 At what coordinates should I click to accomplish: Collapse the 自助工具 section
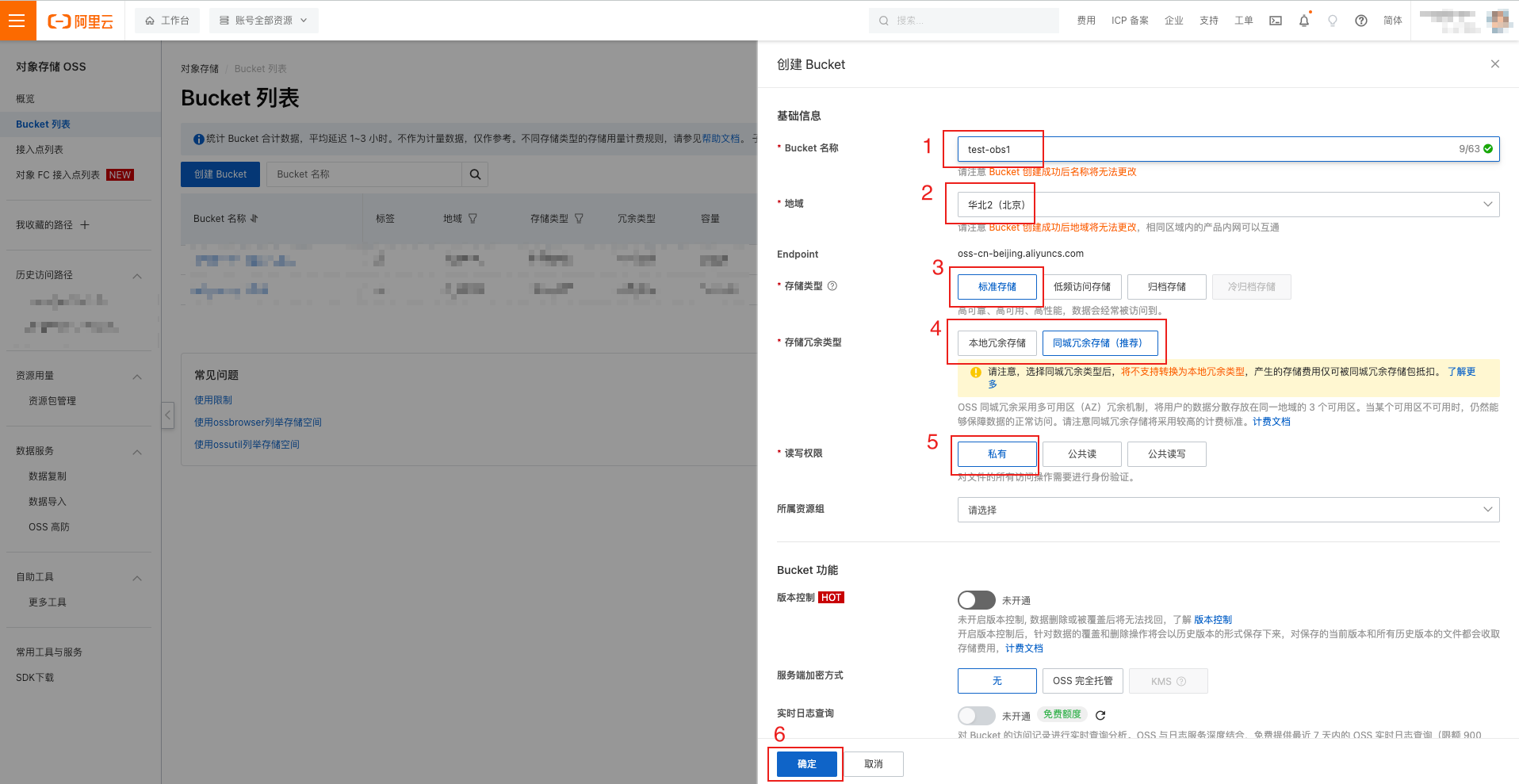click(x=137, y=578)
